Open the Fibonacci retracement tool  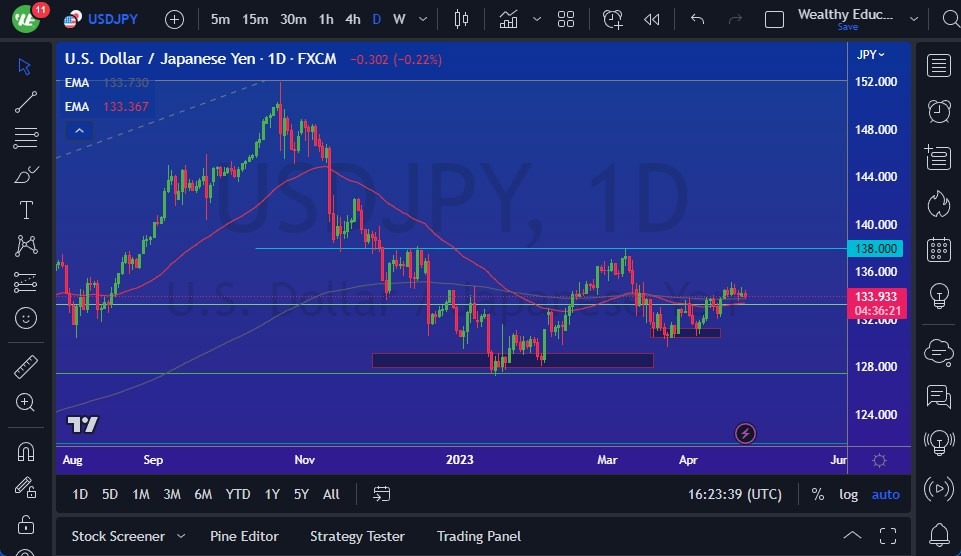click(26, 138)
